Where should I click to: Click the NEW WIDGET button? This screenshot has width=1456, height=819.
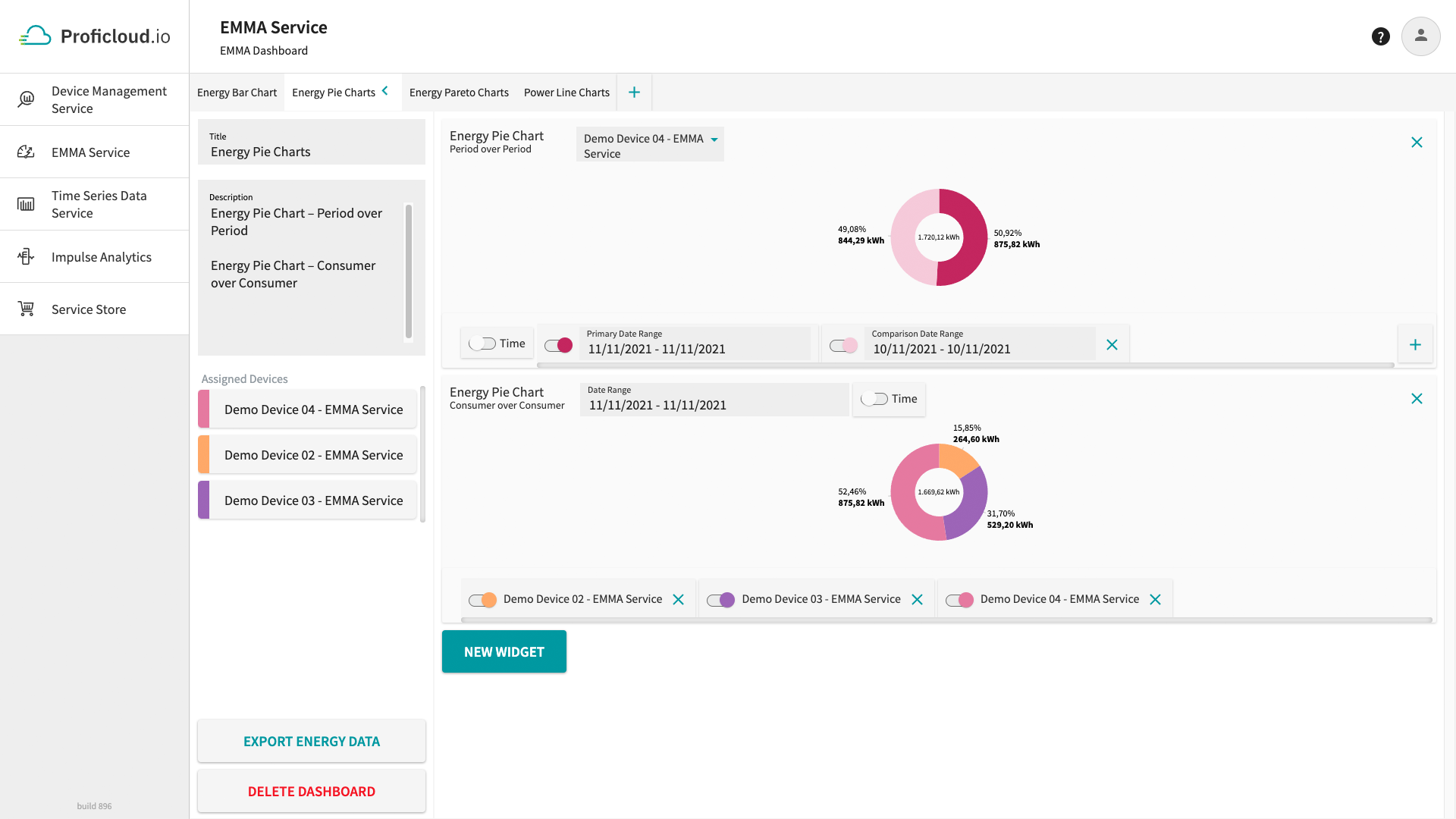pyautogui.click(x=504, y=651)
